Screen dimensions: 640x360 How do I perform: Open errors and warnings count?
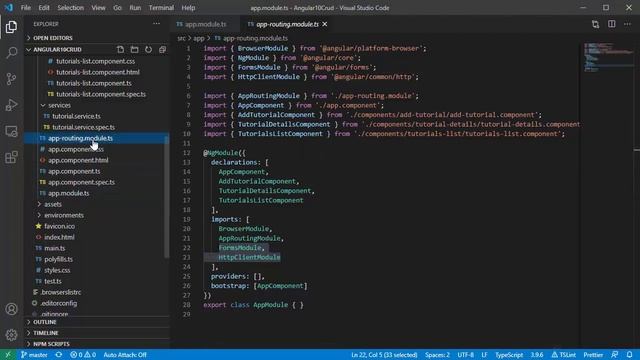pyautogui.click(x=83, y=355)
